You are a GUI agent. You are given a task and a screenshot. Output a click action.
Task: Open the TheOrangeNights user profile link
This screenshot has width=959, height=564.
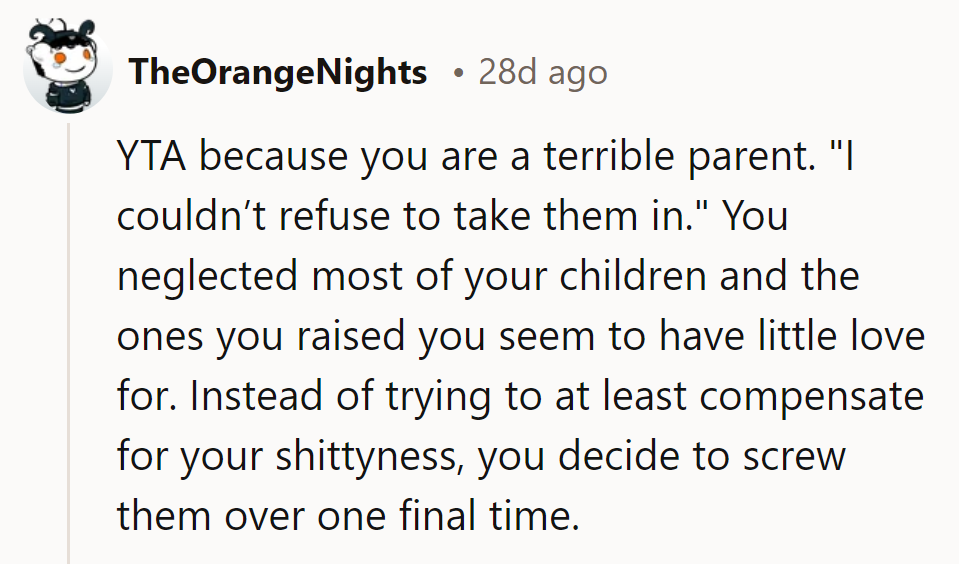pos(278,72)
